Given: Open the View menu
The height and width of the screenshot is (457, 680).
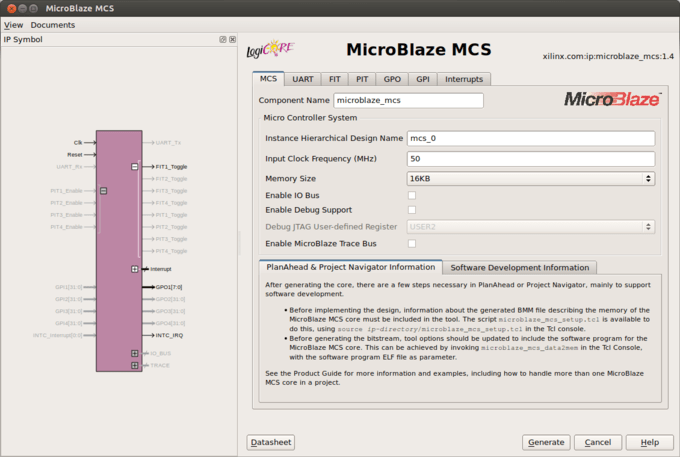Looking at the screenshot, I should point(13,25).
